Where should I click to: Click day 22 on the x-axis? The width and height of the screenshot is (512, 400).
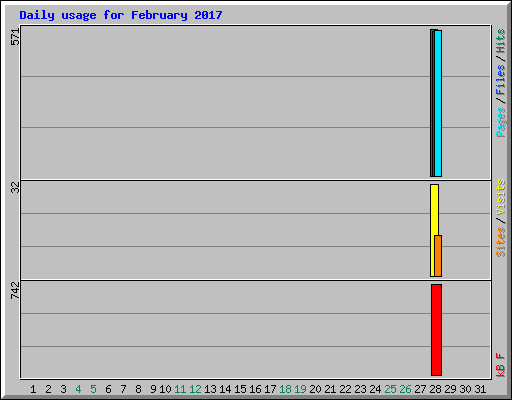pos(345,389)
